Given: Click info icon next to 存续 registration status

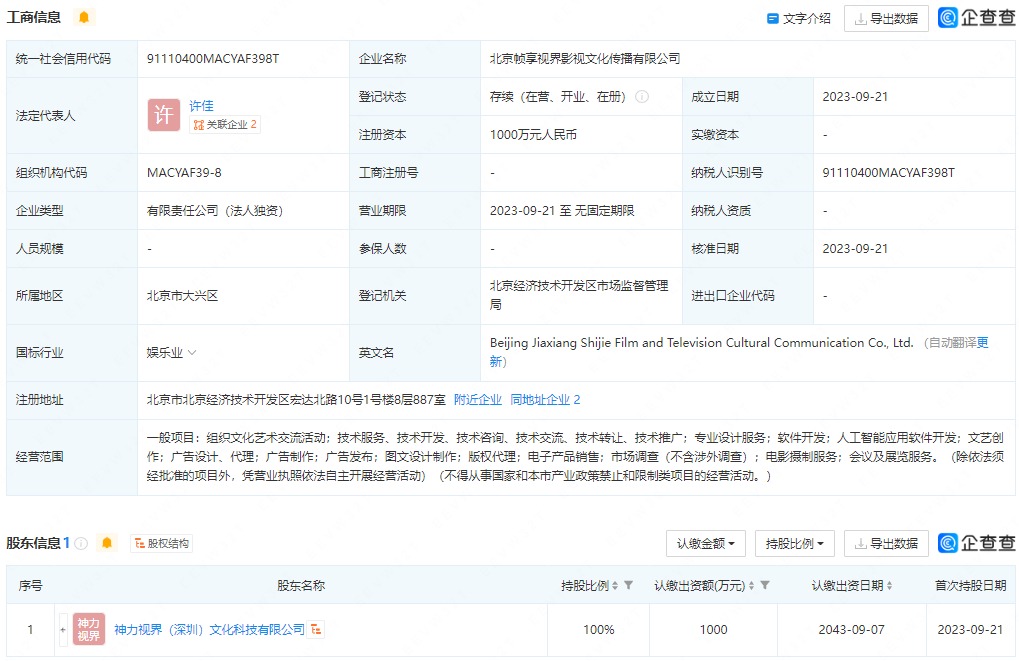Looking at the screenshot, I should click(x=641, y=97).
